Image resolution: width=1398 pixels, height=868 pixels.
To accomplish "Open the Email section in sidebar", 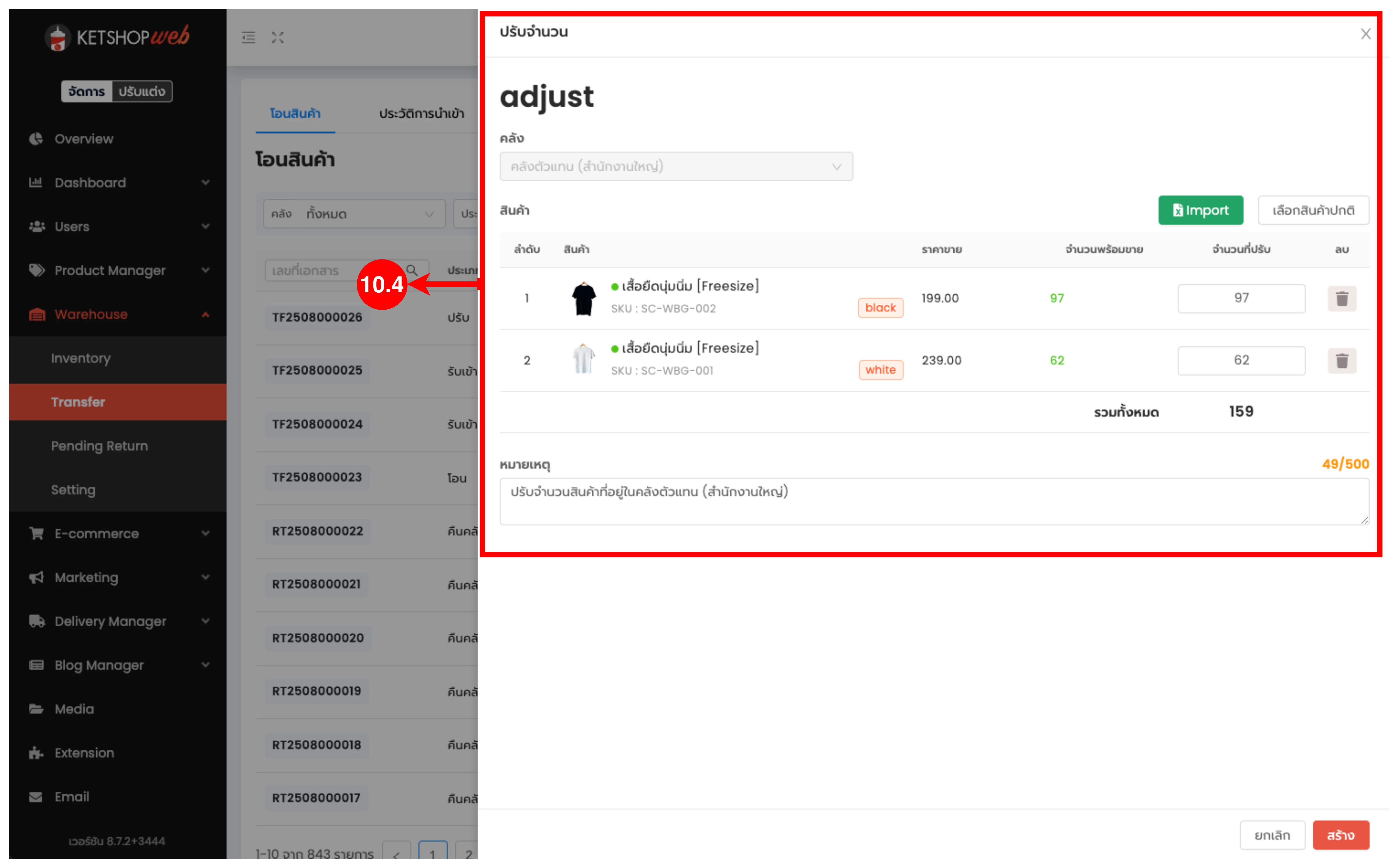I will (72, 797).
